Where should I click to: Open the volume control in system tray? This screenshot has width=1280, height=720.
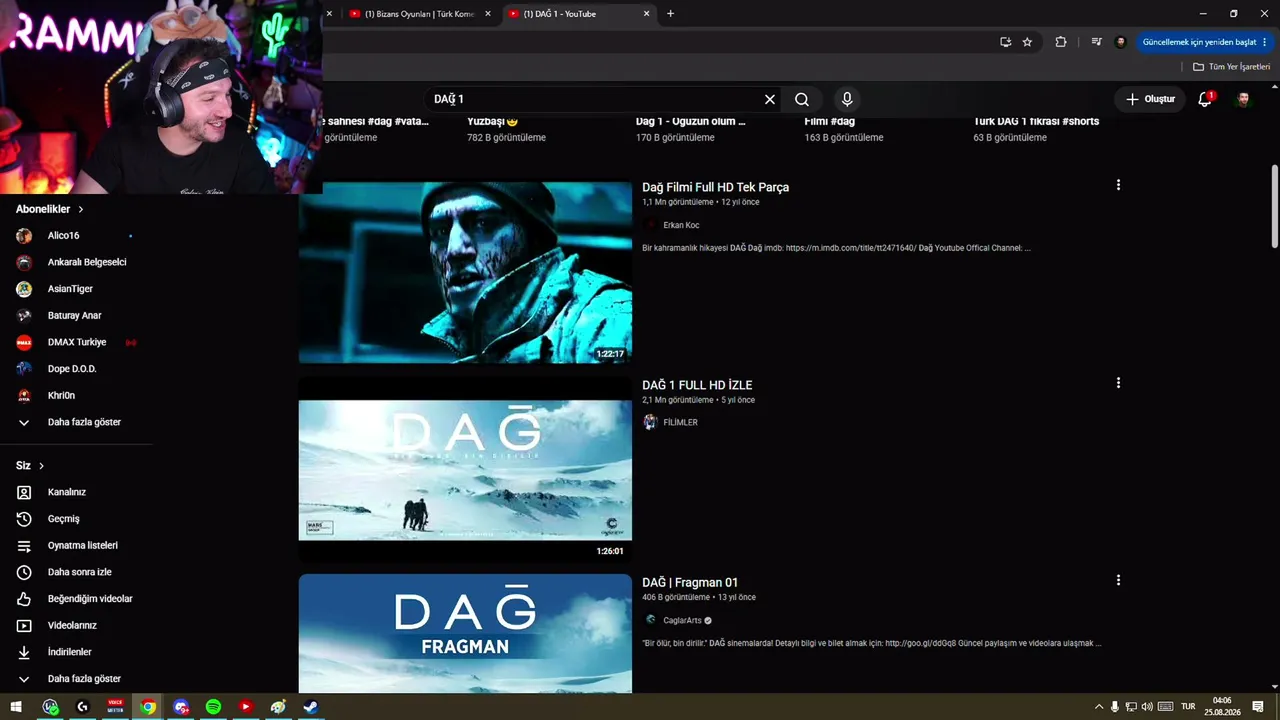1147,707
